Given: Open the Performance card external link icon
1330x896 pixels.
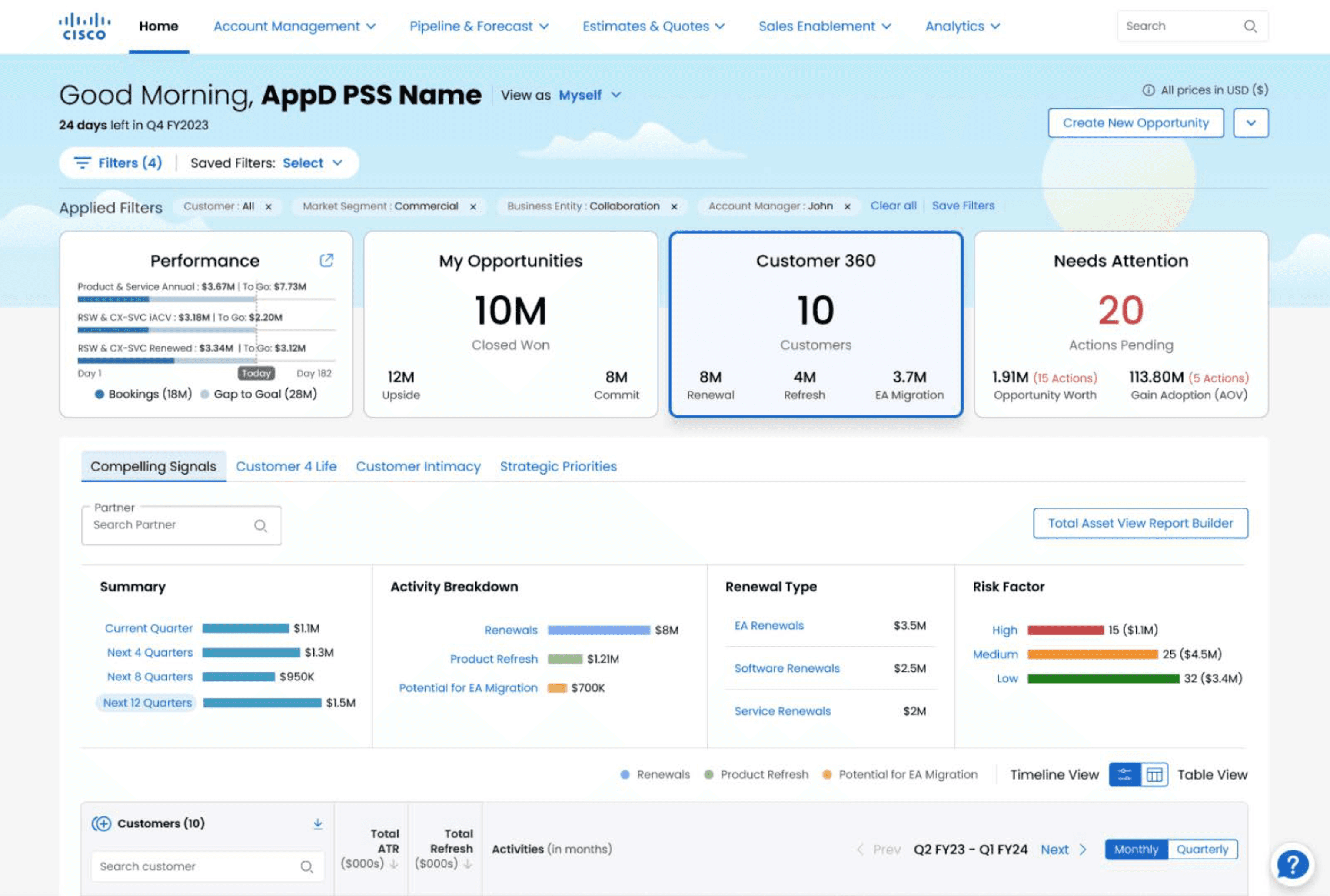Looking at the screenshot, I should tap(326, 261).
